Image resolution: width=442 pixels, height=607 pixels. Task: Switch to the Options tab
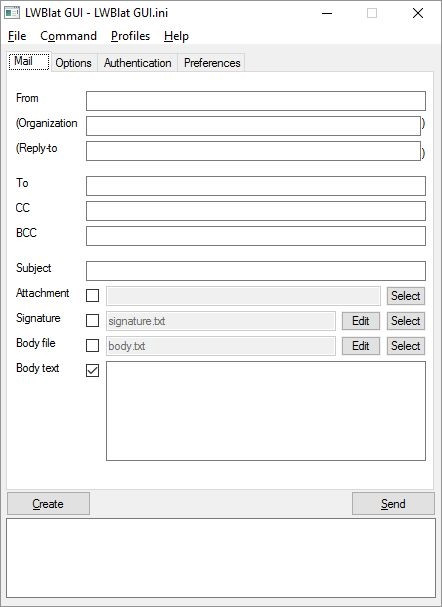tap(74, 63)
